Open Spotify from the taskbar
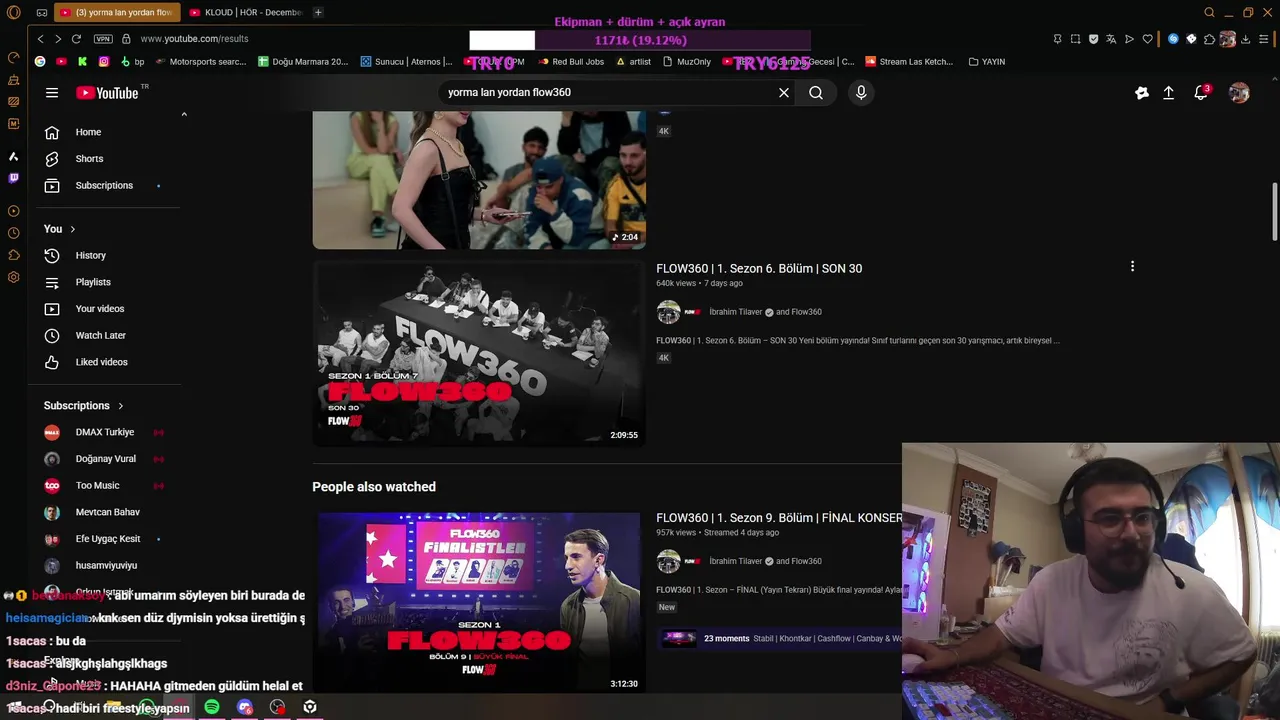The width and height of the screenshot is (1280, 720). (x=212, y=707)
